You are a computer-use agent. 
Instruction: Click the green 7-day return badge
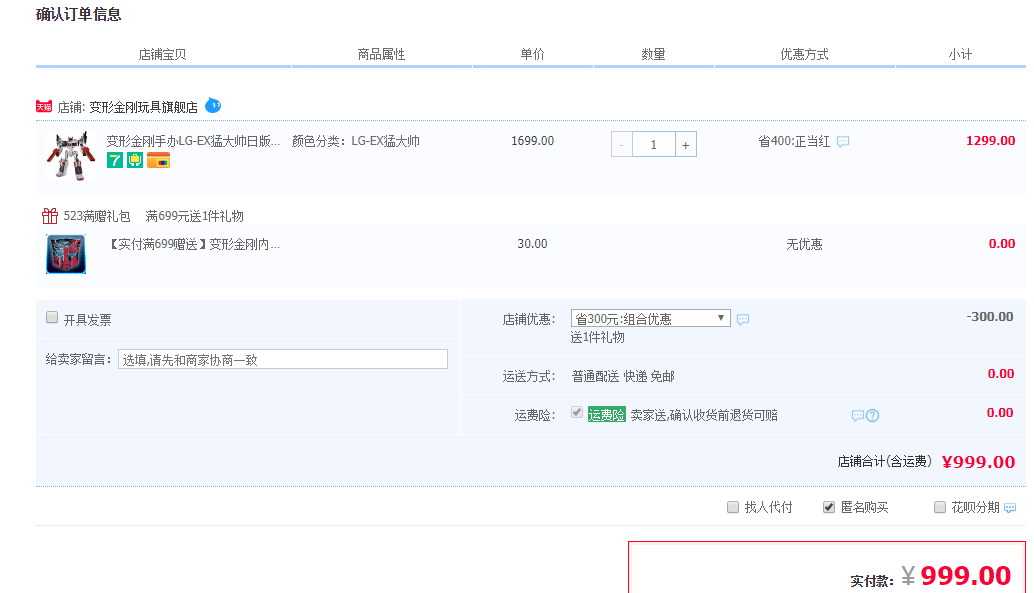115,160
